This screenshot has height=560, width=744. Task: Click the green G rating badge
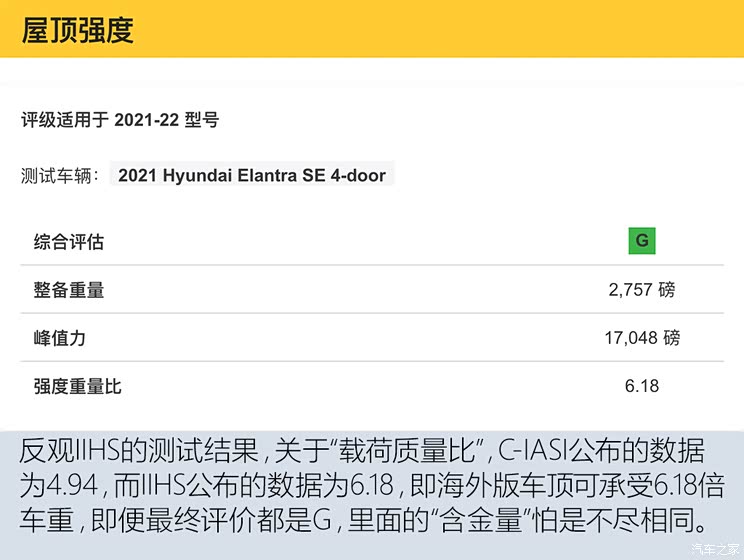pos(641,241)
